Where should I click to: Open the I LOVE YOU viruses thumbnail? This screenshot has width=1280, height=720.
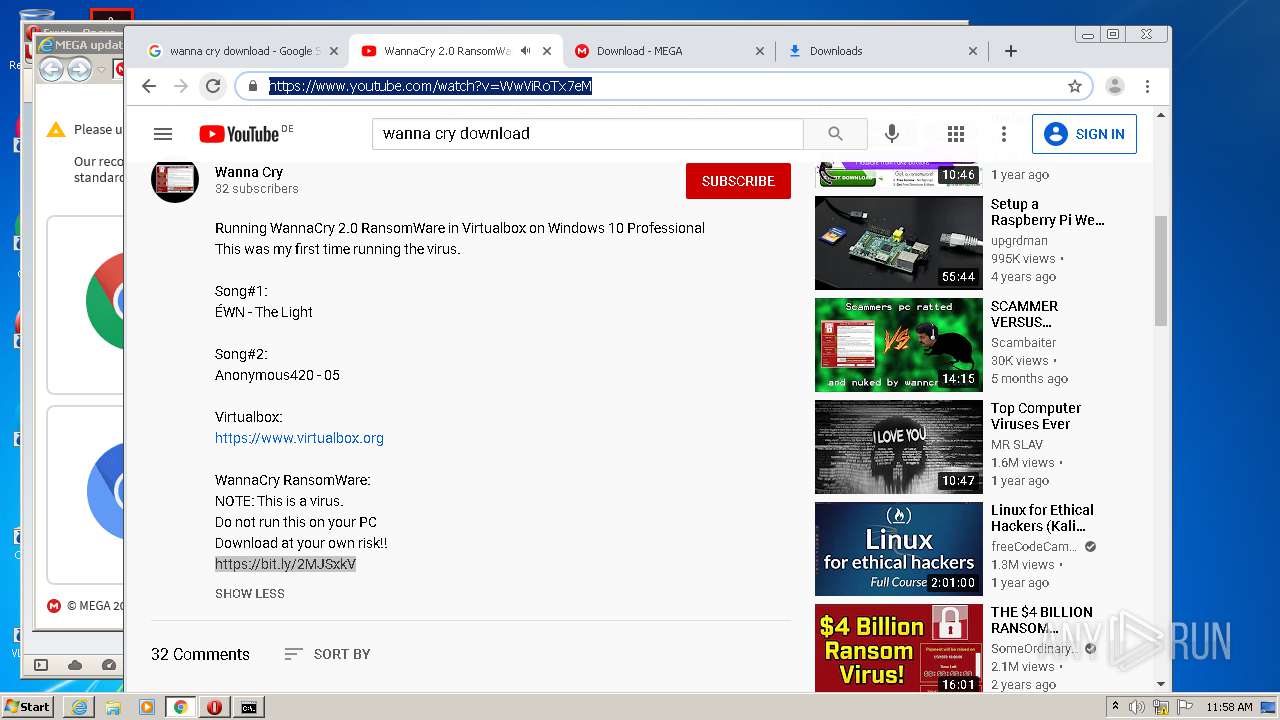(x=899, y=447)
